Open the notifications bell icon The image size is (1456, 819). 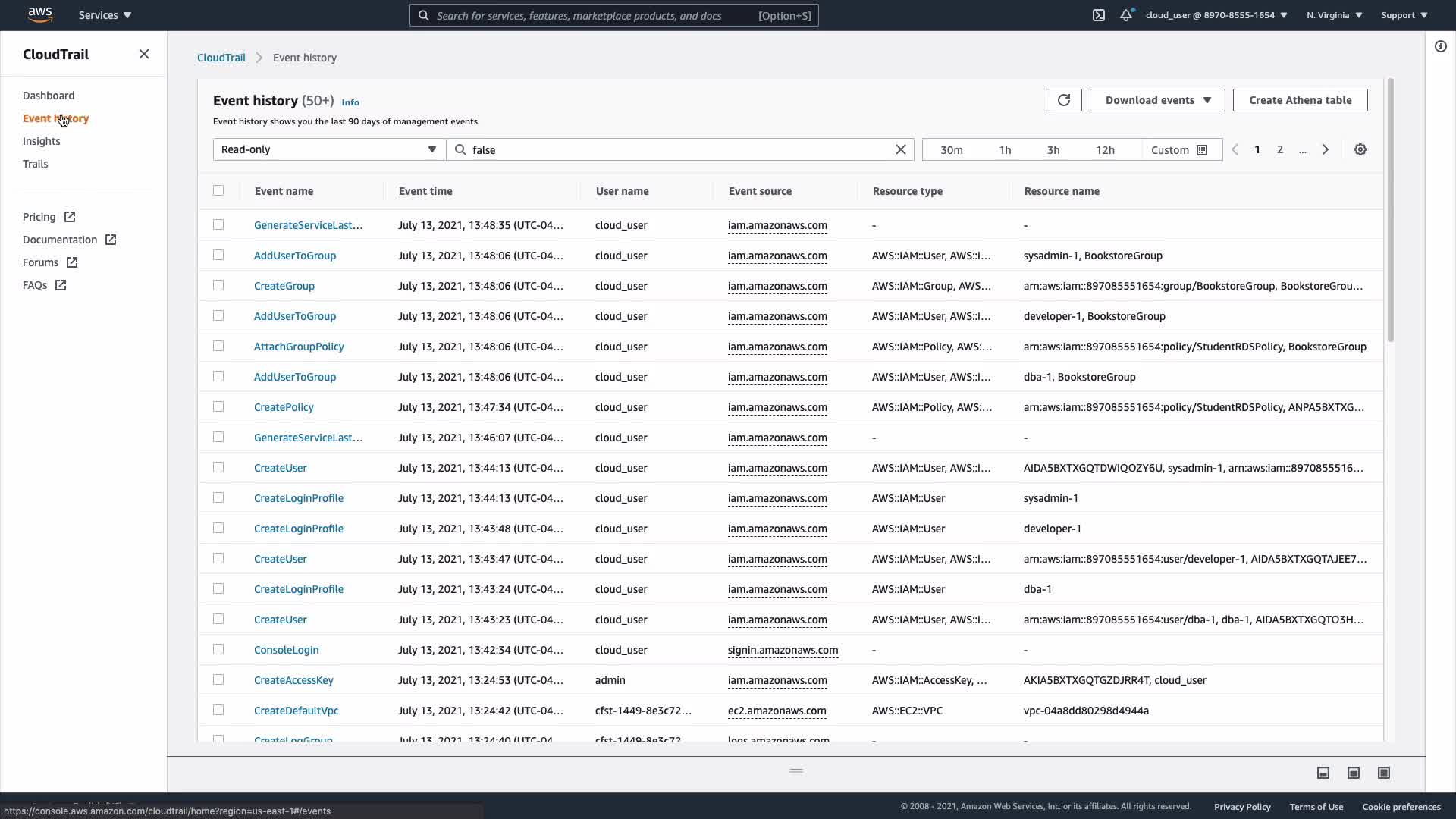click(1126, 15)
